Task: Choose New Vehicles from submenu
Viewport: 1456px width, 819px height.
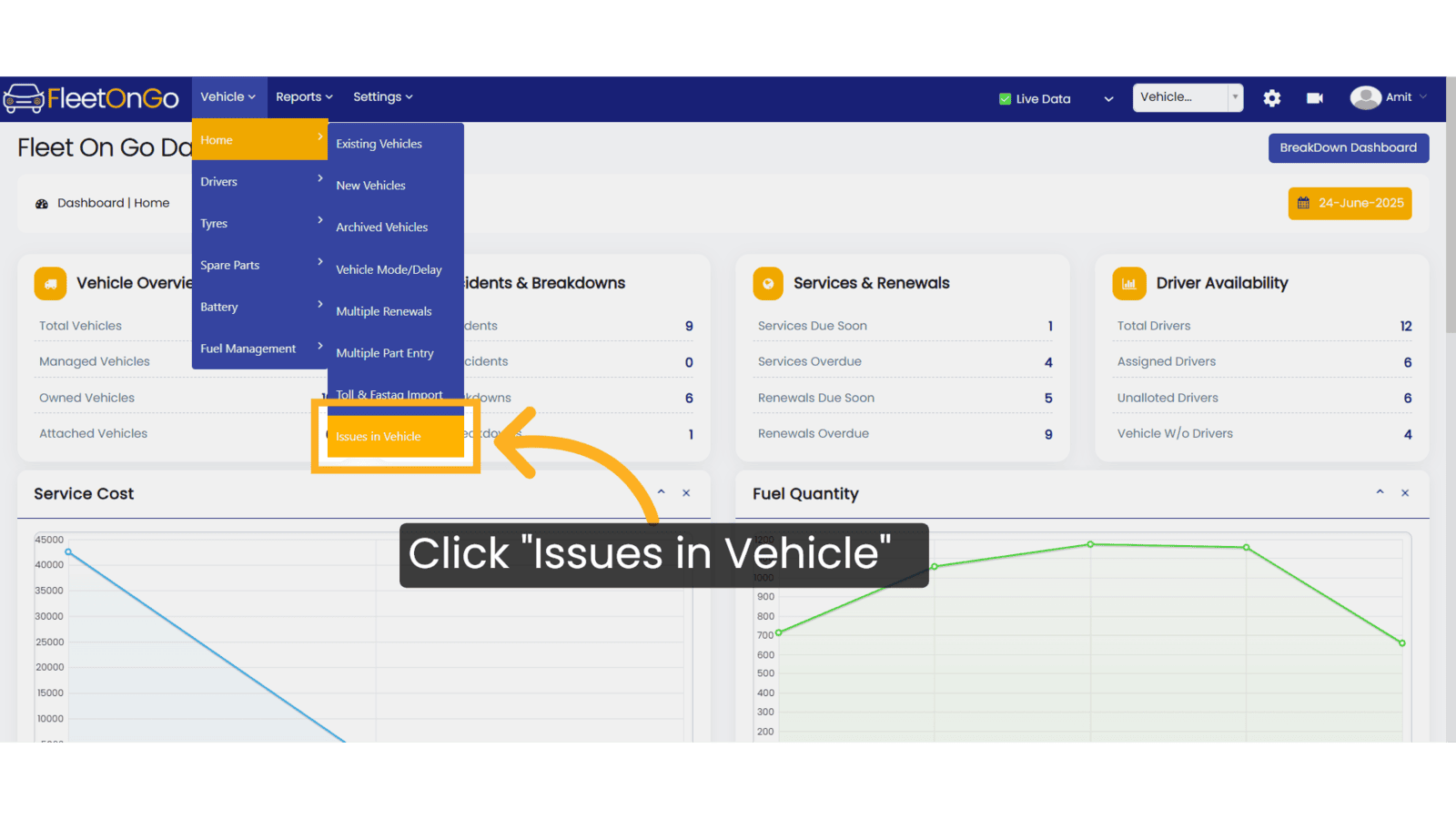Action: pyautogui.click(x=395, y=186)
